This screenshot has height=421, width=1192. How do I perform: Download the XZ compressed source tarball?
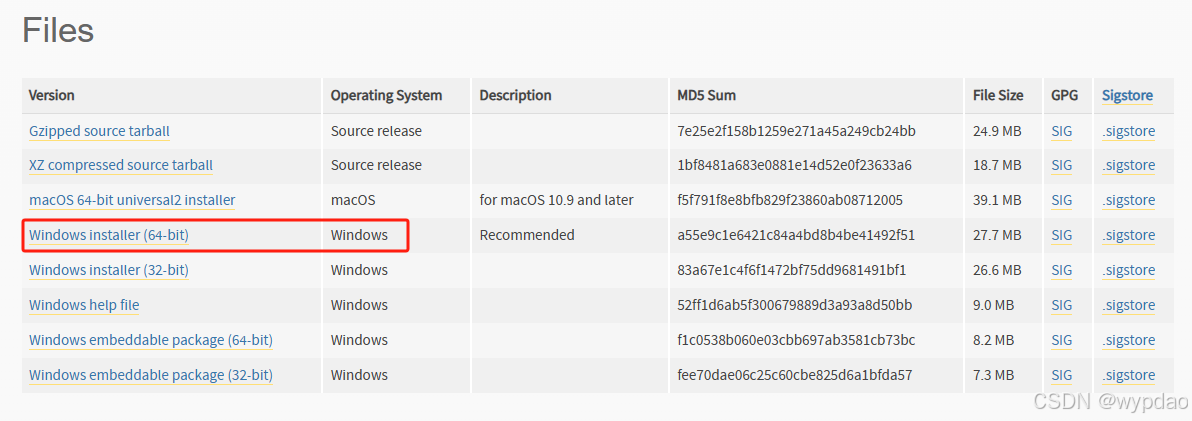121,165
